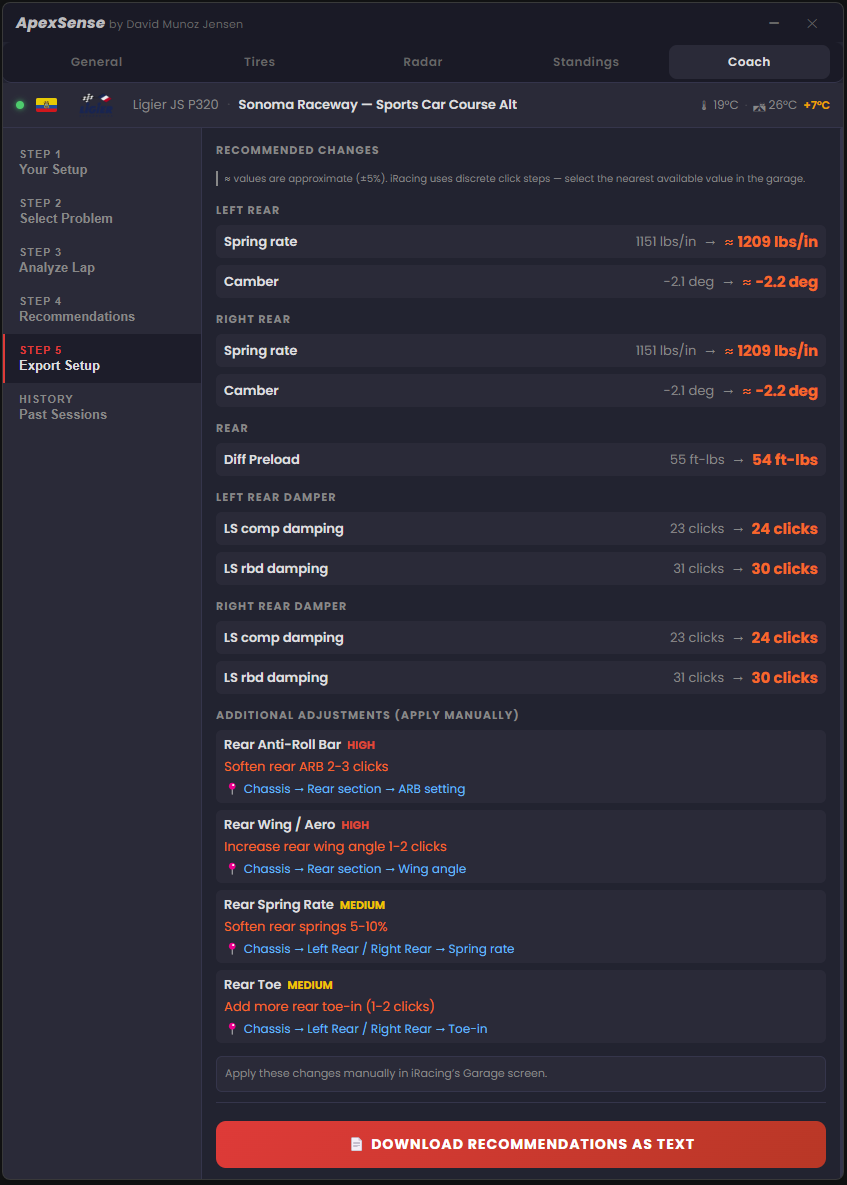Viewport: 847px width, 1185px height.
Task: Select the General tab
Action: [x=96, y=61]
